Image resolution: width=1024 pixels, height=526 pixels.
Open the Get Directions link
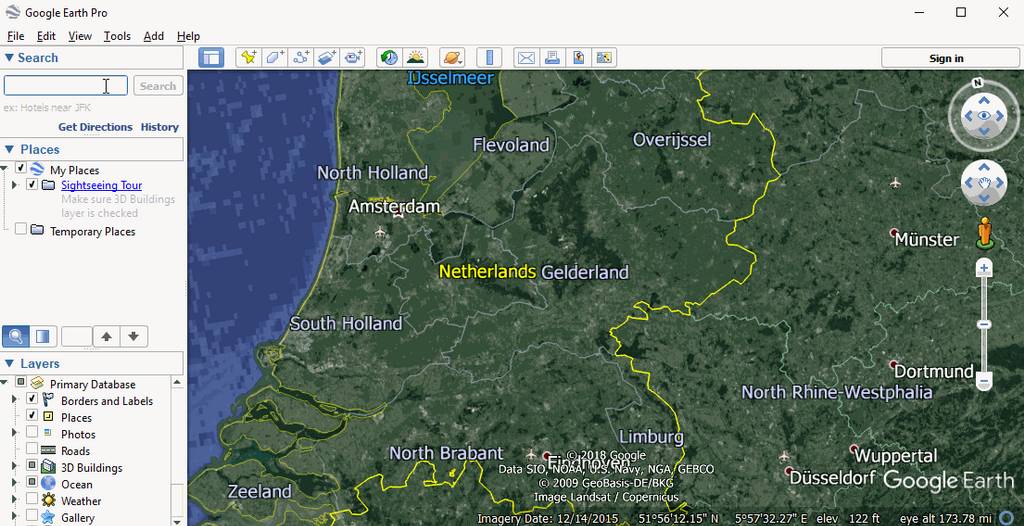pyautogui.click(x=95, y=127)
